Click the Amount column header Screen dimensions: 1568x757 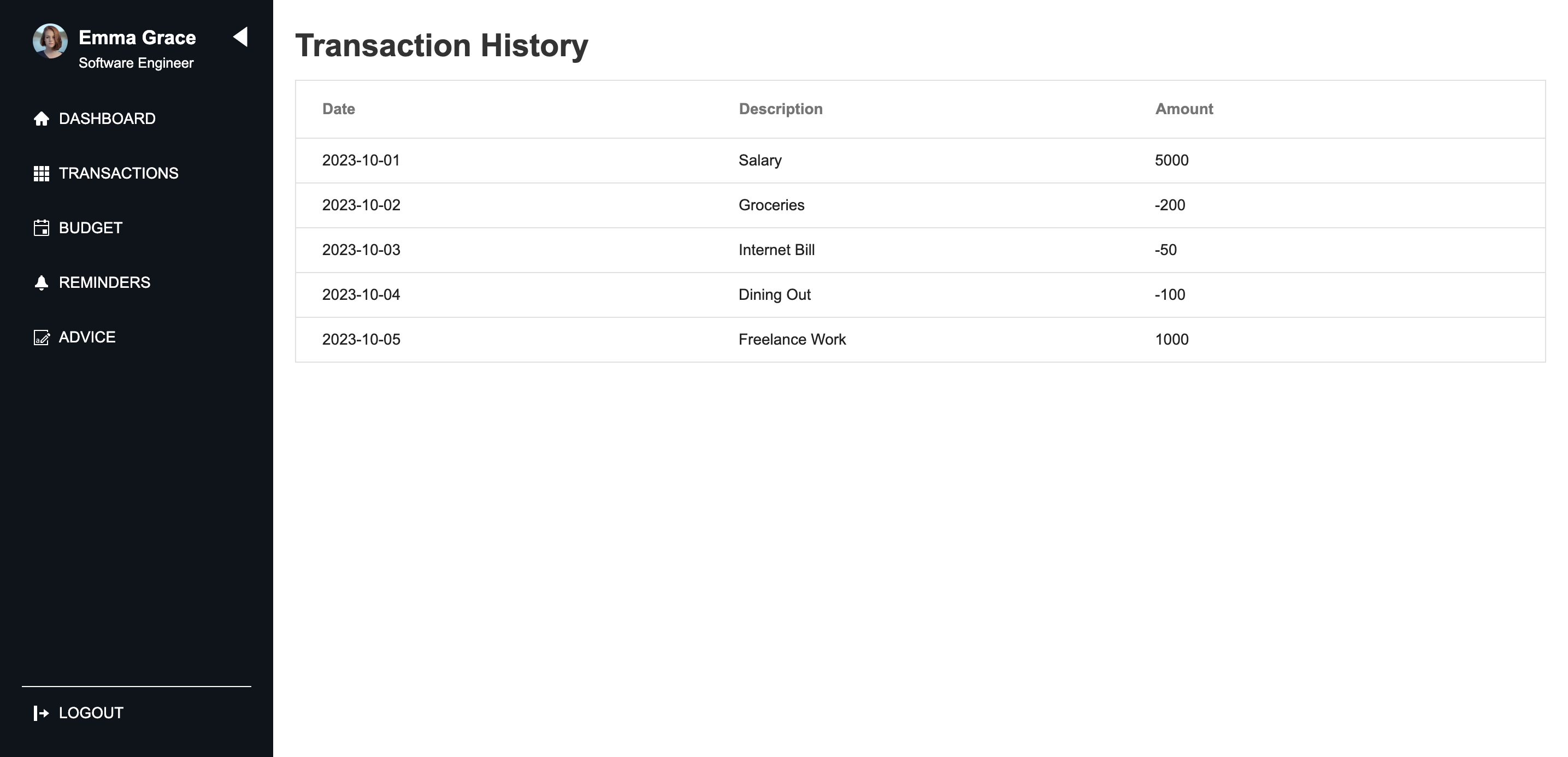tap(1184, 109)
